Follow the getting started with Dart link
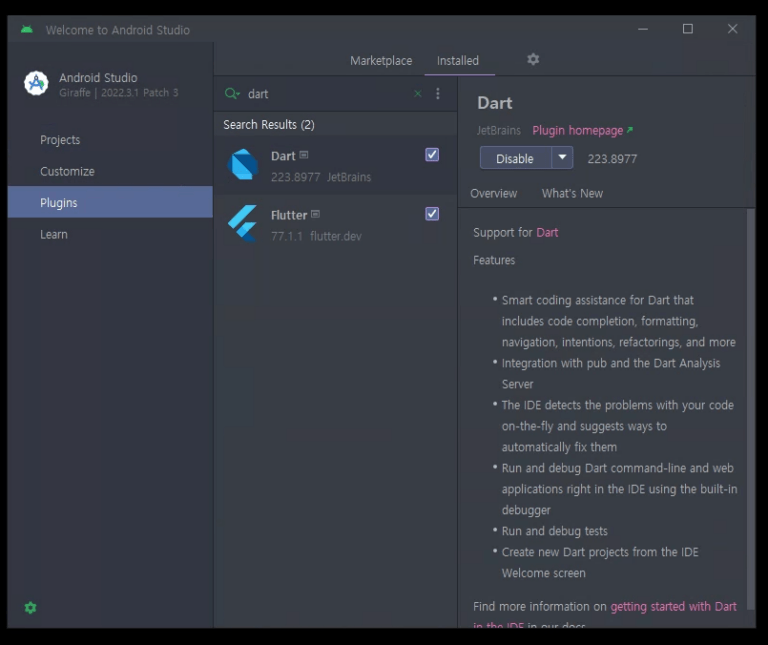The width and height of the screenshot is (768, 645). coord(673,607)
